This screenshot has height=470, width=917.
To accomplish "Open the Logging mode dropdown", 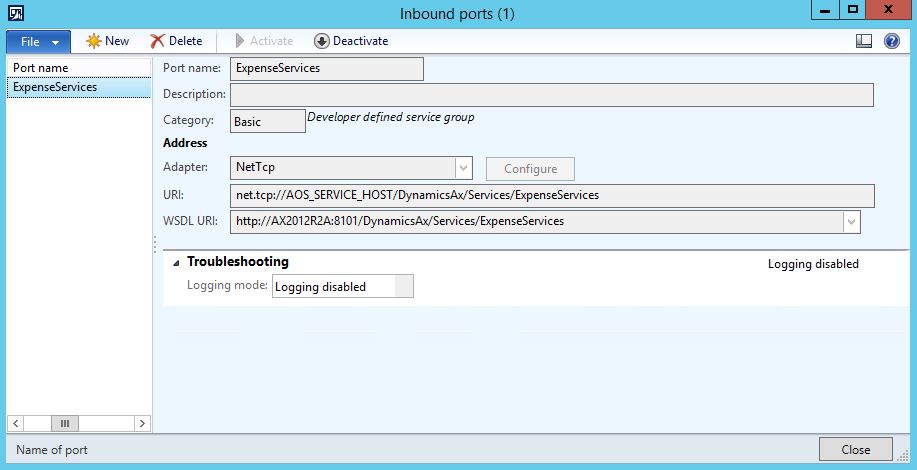I will pos(343,286).
